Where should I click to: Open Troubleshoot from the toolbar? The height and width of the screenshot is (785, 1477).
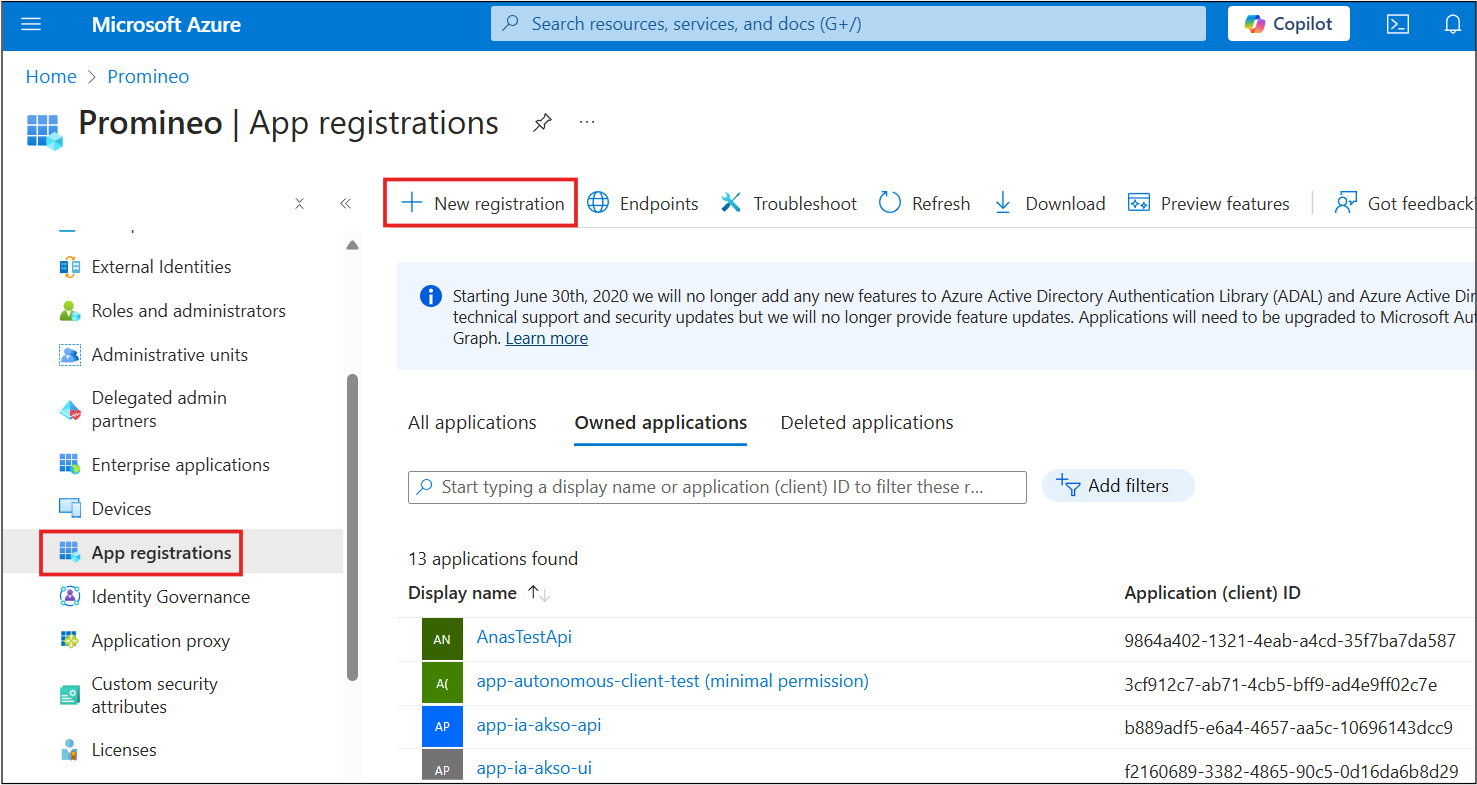pyautogui.click(x=789, y=204)
